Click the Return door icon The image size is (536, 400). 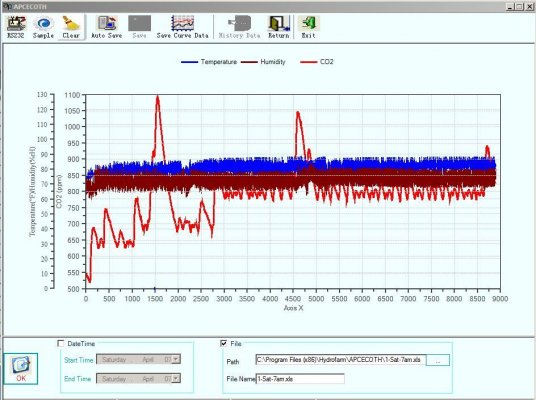279,27
